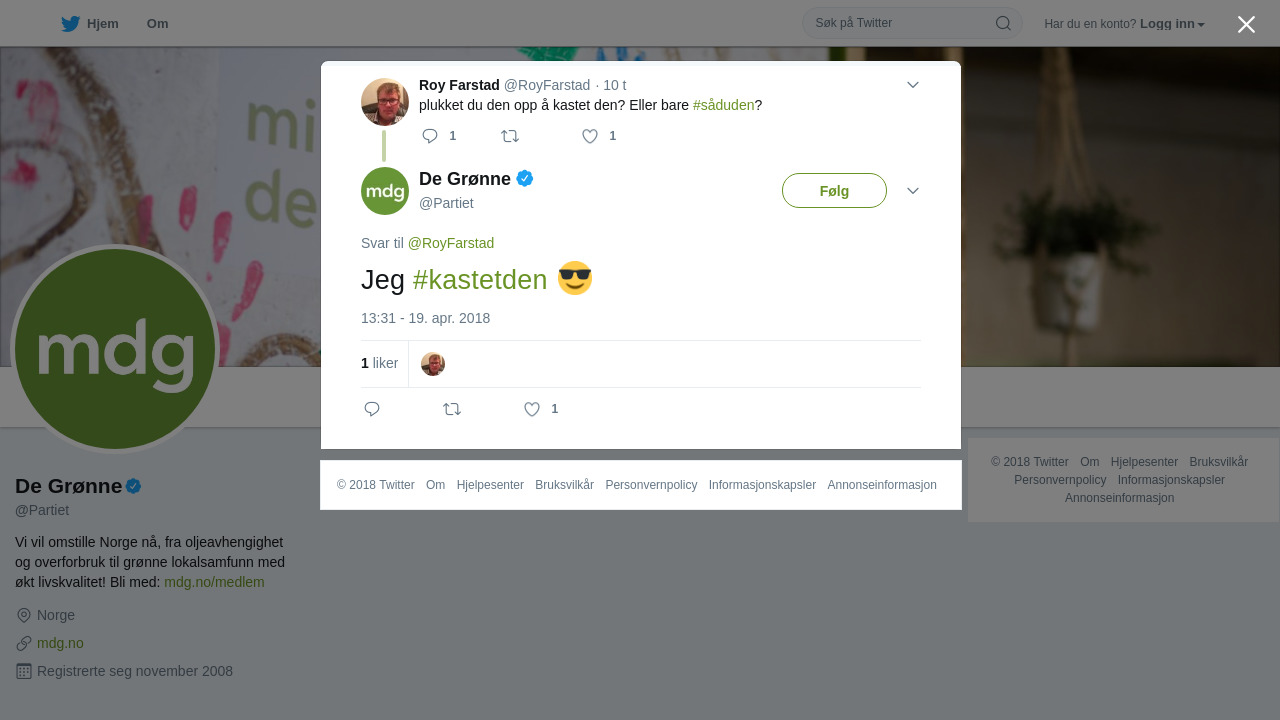
Task: Reply to De Grønne's tweet
Action: (372, 409)
